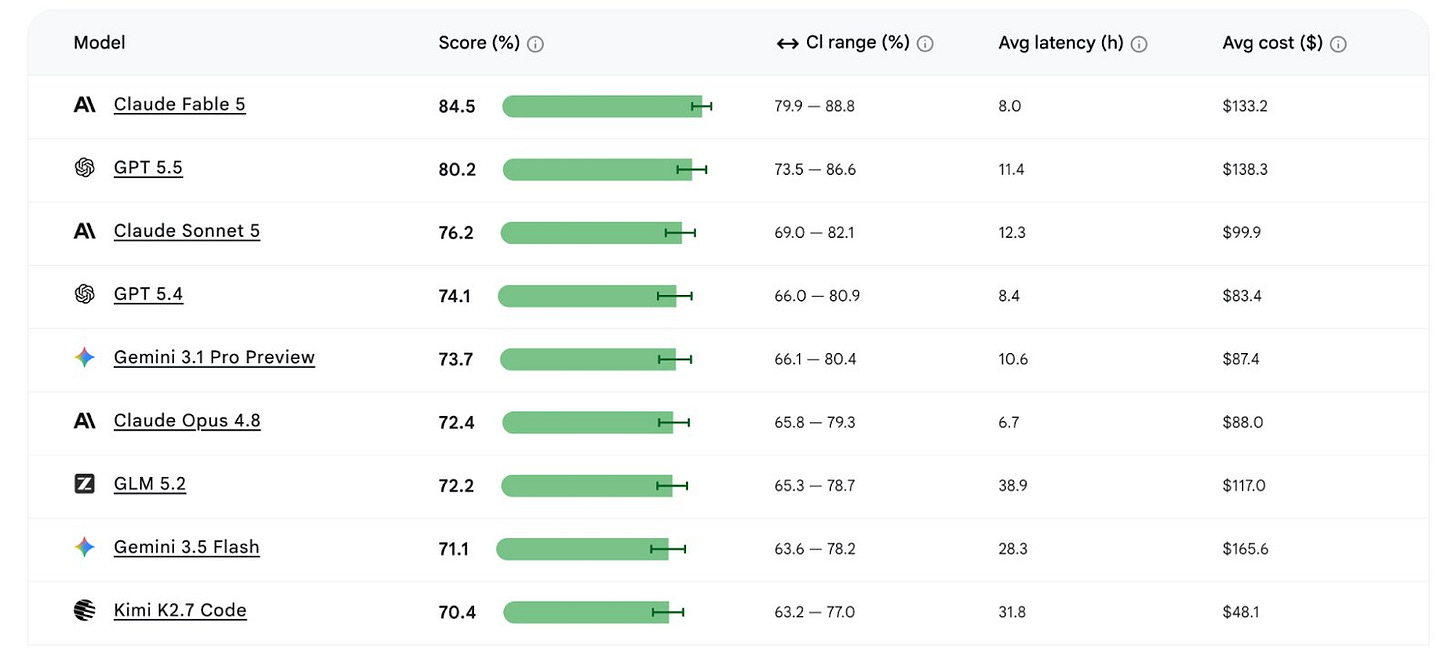Click the Gemini sparkle icon beside Gemini 3.1 Pro Preview

85,358
